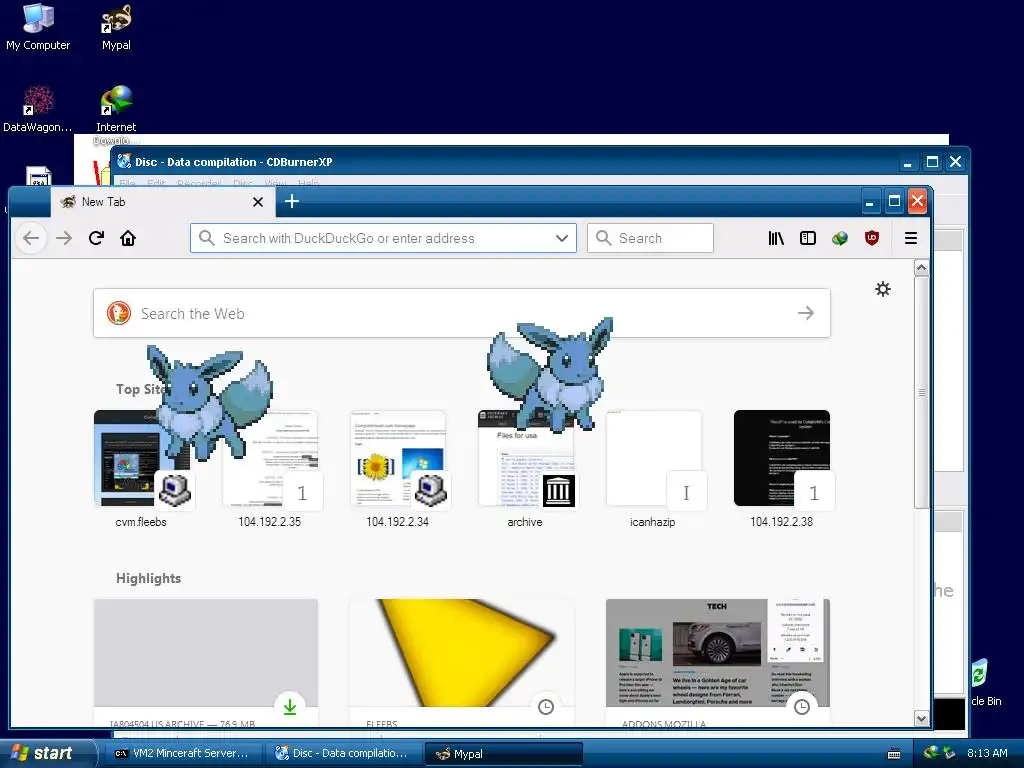The width and height of the screenshot is (1024, 768).
Task: Open the 104.192.2.35 top site
Action: click(x=269, y=468)
